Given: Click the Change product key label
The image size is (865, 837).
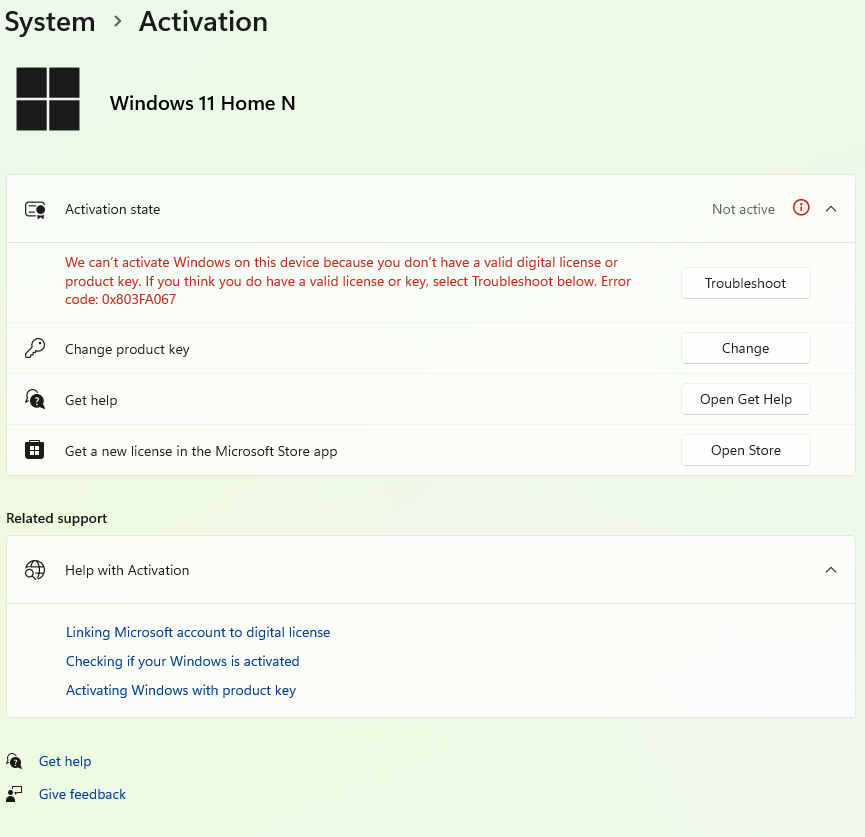Looking at the screenshot, I should [127, 349].
